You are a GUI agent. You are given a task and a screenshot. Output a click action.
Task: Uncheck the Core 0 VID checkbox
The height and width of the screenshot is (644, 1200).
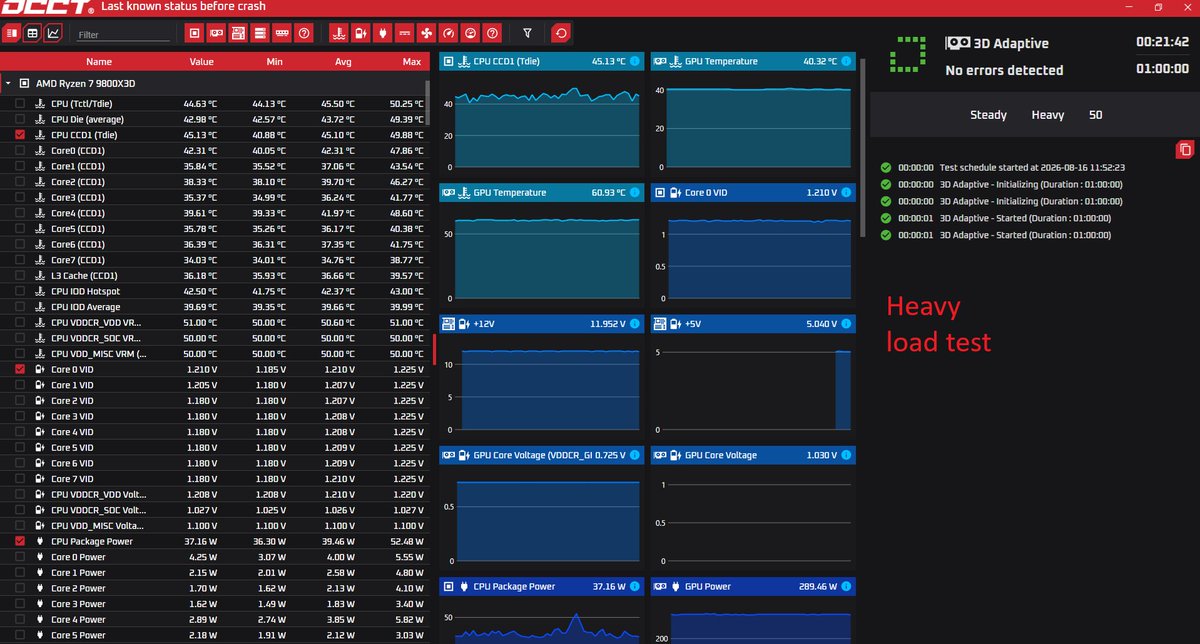click(x=20, y=369)
